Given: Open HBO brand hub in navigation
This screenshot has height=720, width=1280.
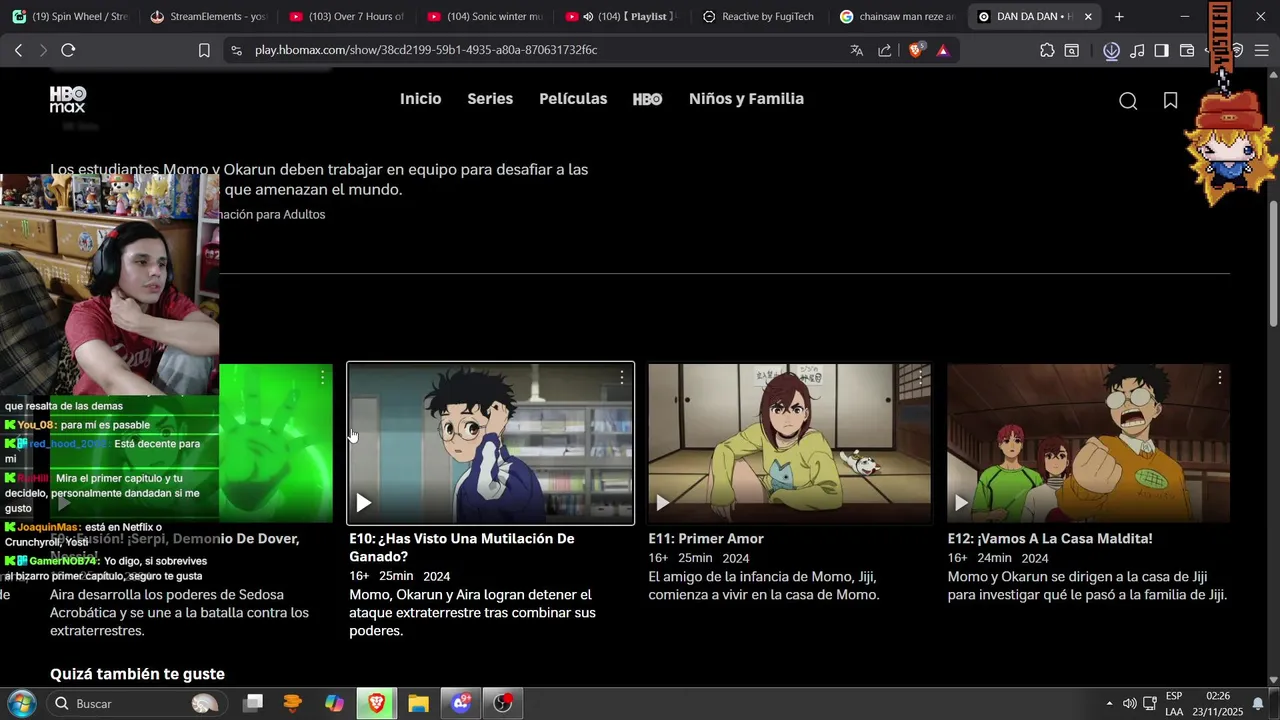Looking at the screenshot, I should coord(647,99).
